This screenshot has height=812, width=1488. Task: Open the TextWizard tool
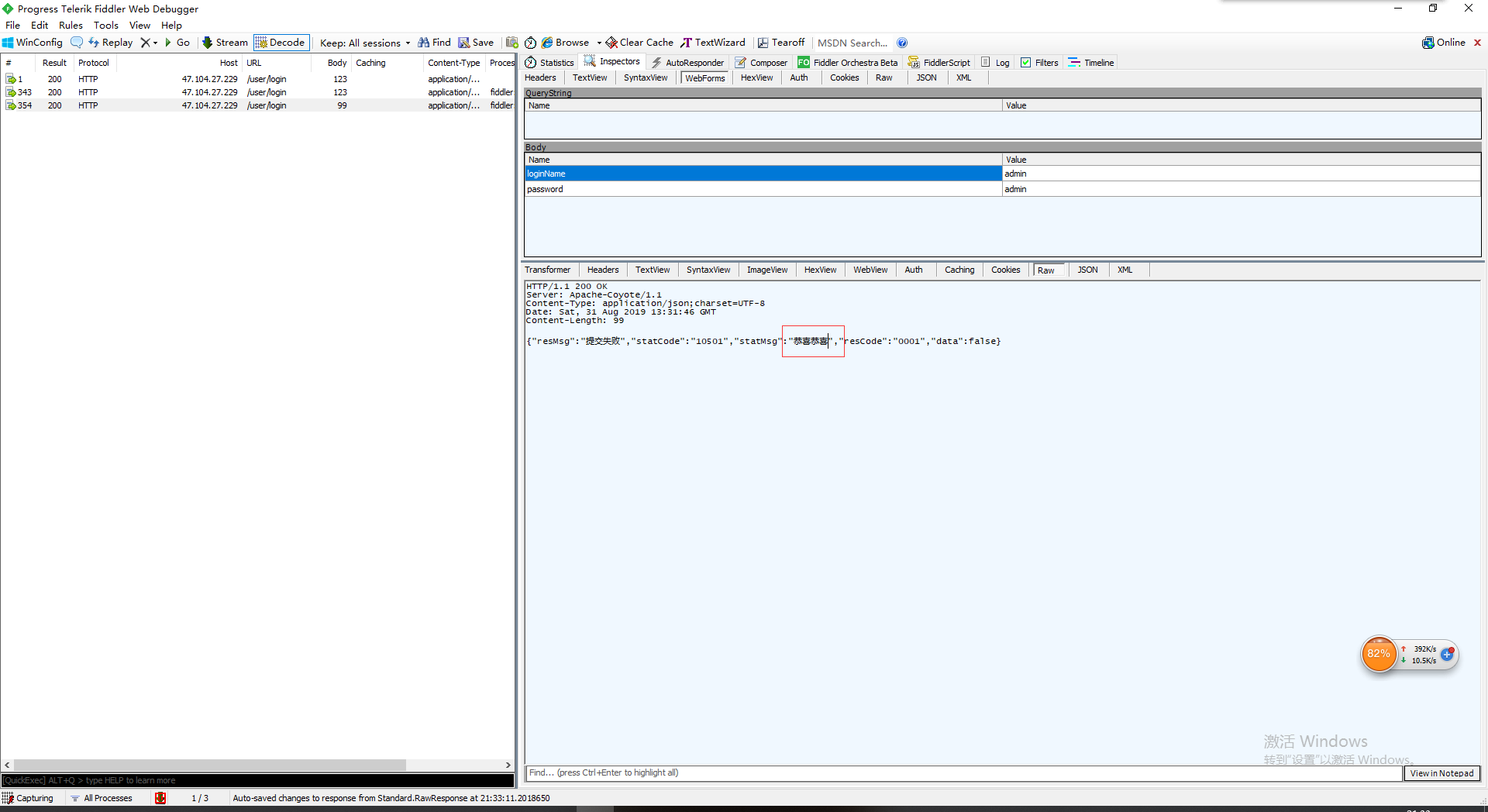(x=713, y=43)
